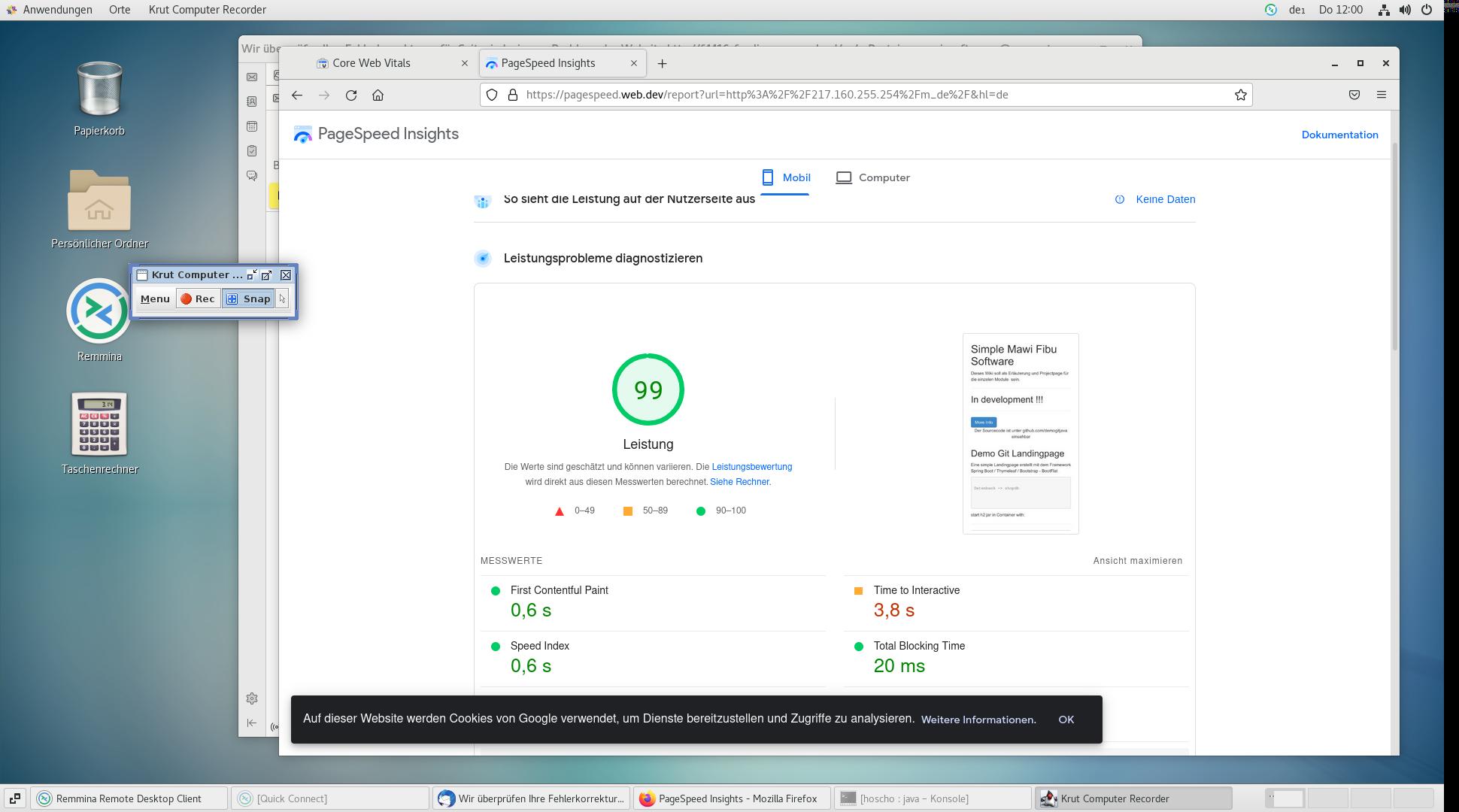Click the Pocket save icon

[1354, 95]
